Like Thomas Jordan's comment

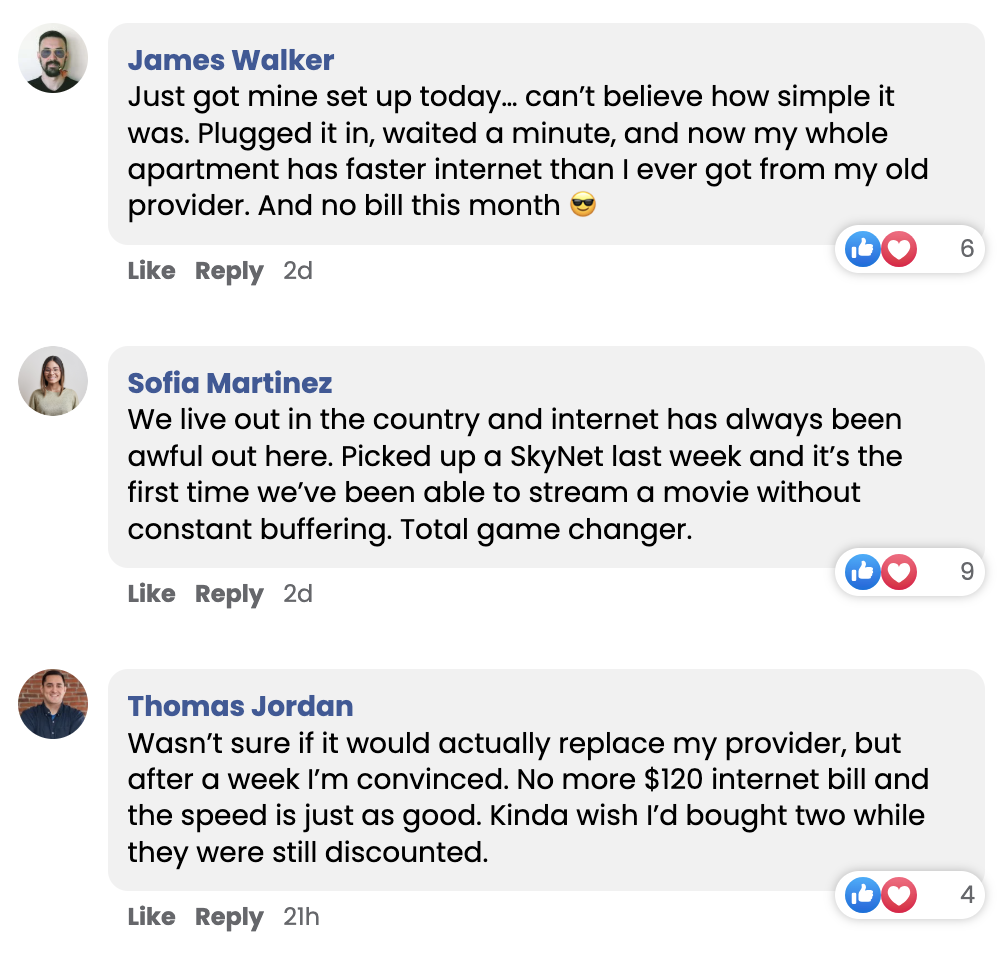click(151, 917)
